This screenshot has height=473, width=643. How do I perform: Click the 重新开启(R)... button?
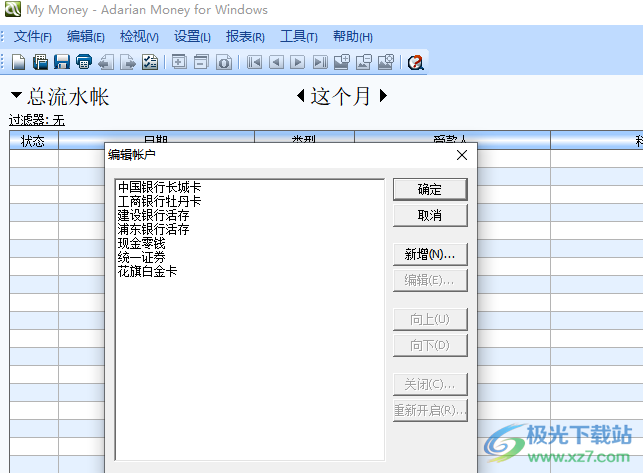pyautogui.click(x=430, y=410)
